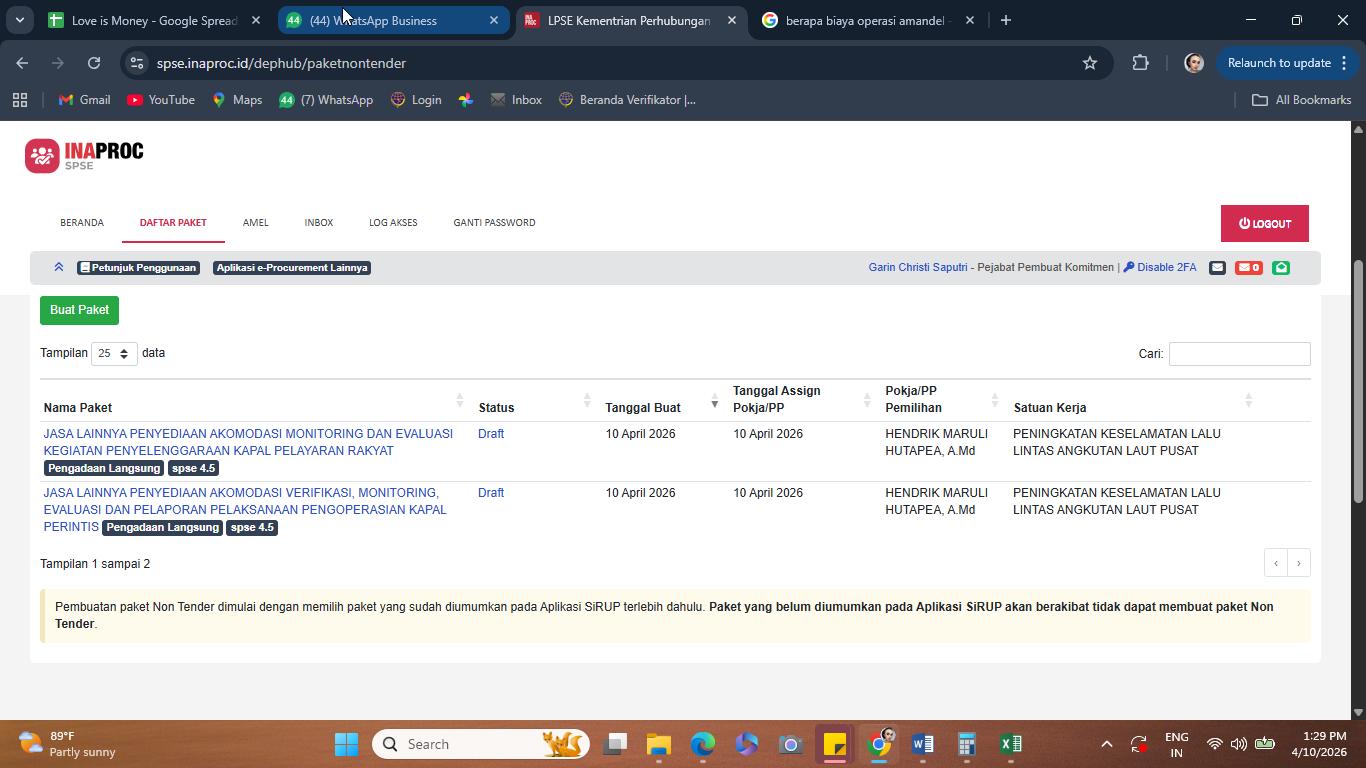This screenshot has height=768, width=1366.
Task: Open Calculator from taskbar
Action: tap(967, 744)
